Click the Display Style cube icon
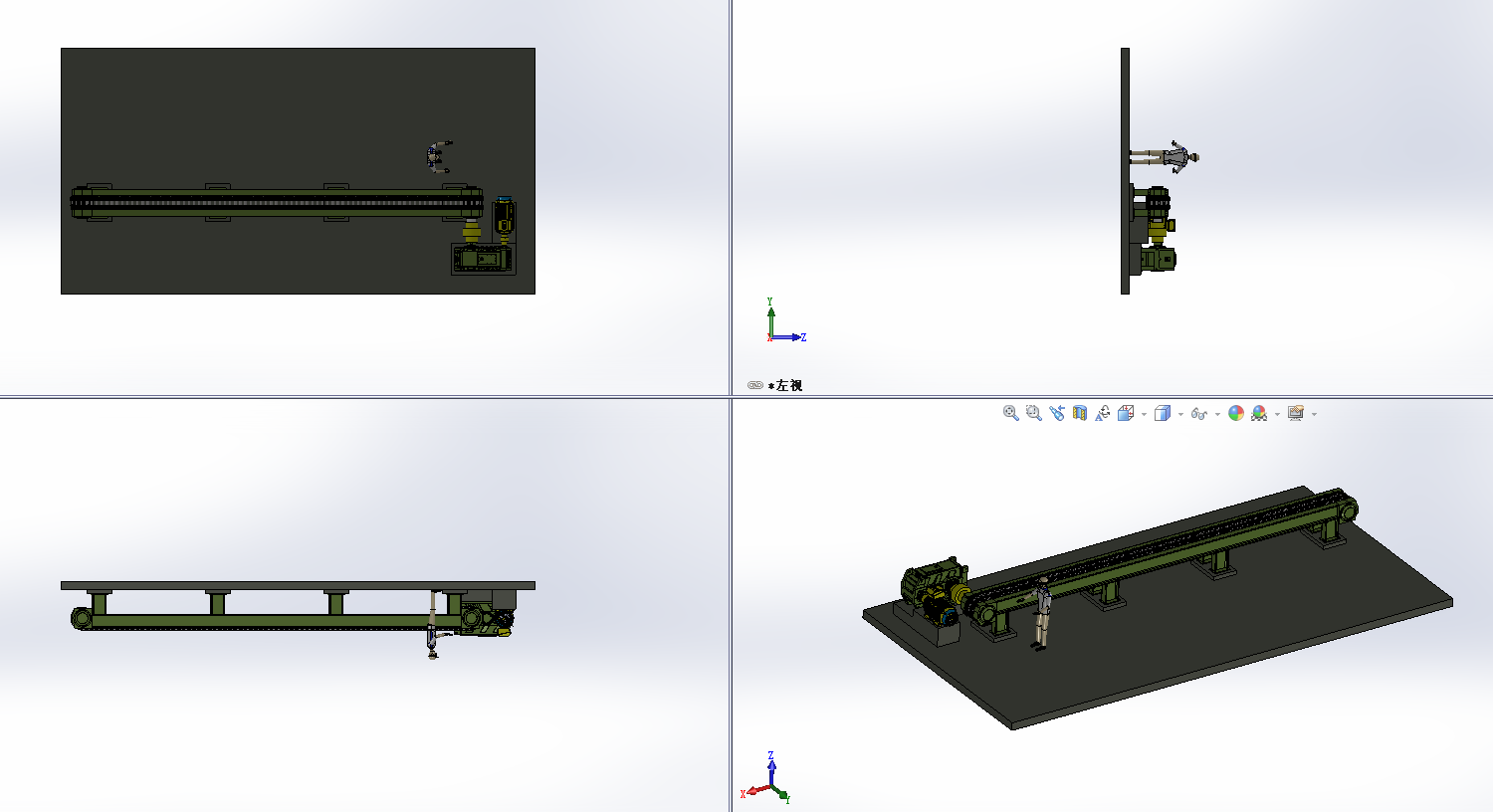This screenshot has width=1493, height=812. click(1162, 413)
